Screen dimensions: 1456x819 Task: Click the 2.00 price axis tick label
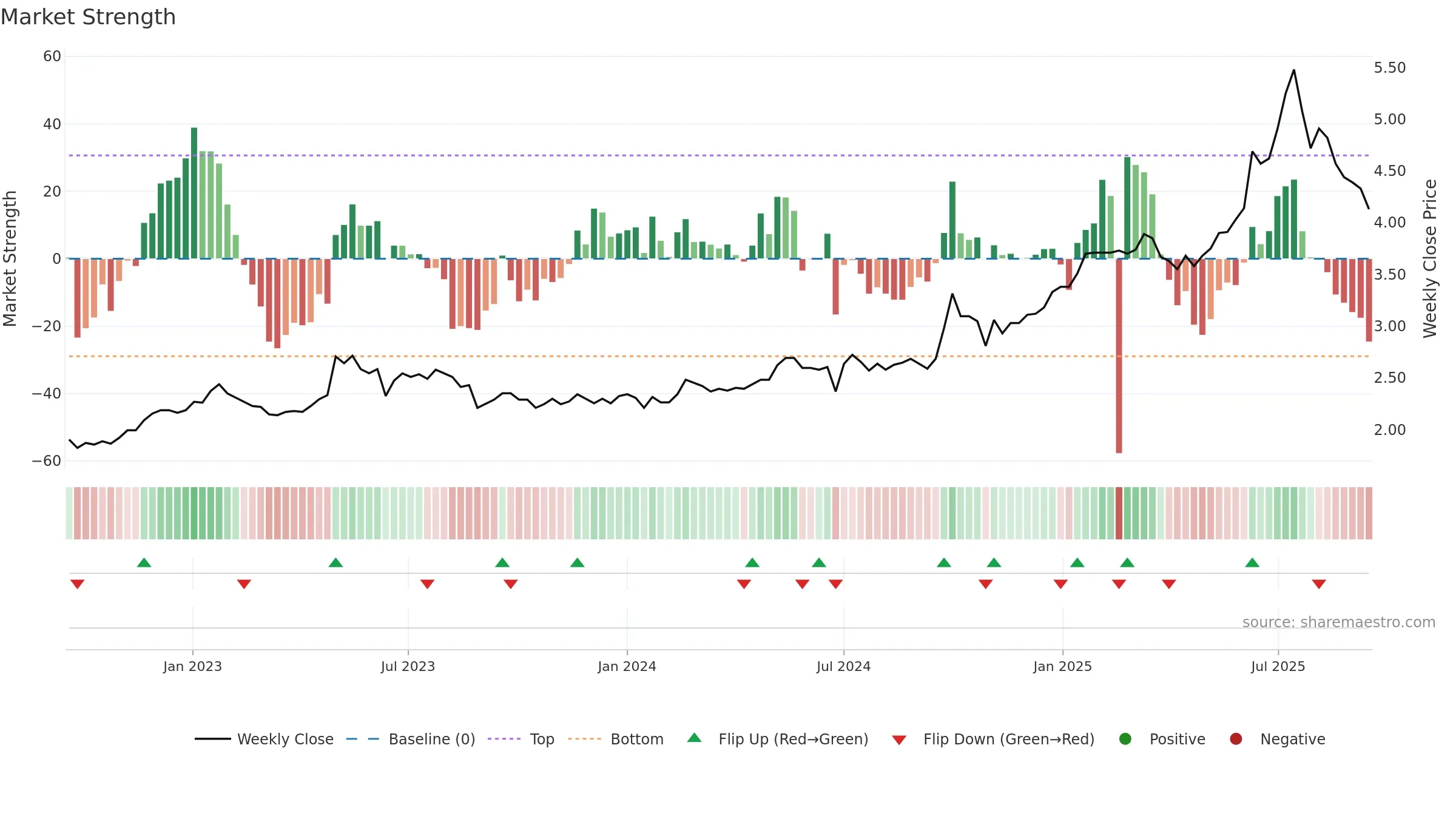(1389, 430)
